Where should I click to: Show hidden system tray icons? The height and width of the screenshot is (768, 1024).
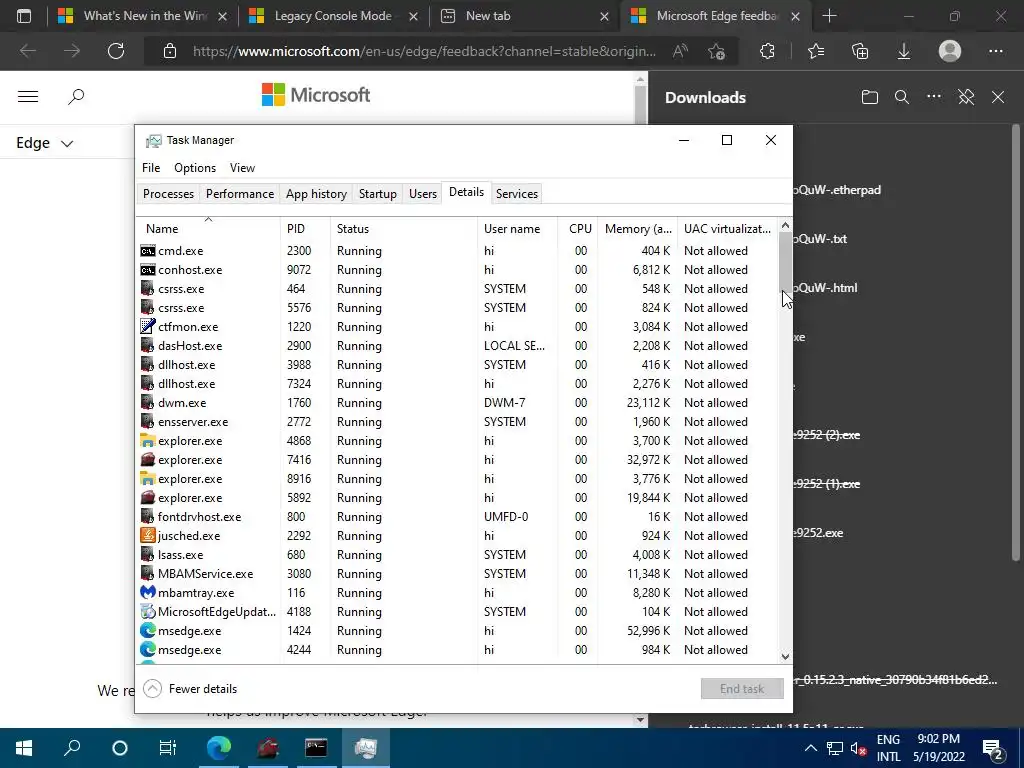click(x=810, y=748)
